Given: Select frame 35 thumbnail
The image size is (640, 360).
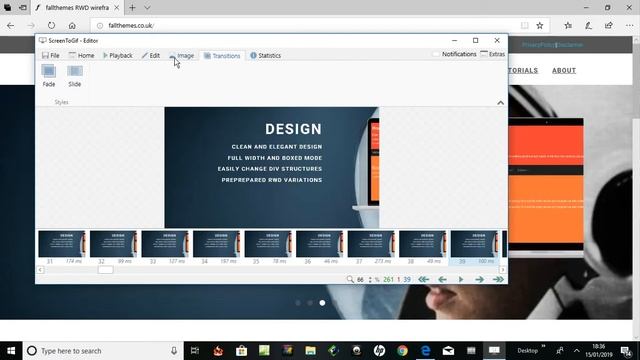Looking at the screenshot, I should [x=268, y=247].
